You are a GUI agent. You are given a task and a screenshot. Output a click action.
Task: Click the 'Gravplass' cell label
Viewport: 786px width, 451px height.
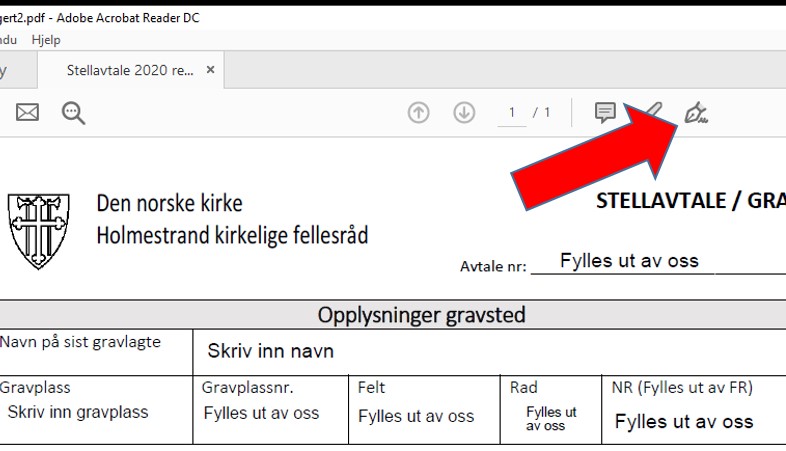click(x=35, y=387)
